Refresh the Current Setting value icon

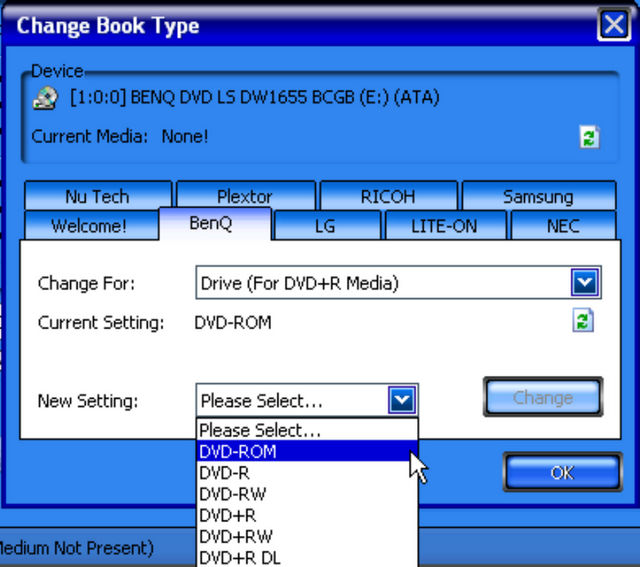click(x=583, y=320)
